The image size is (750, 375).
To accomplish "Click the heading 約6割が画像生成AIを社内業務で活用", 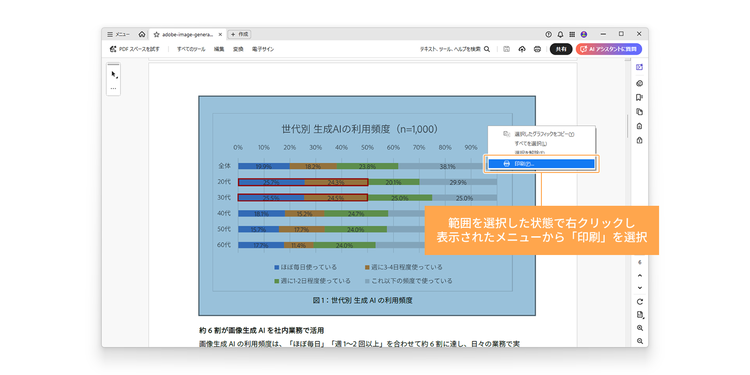I will tap(262, 331).
